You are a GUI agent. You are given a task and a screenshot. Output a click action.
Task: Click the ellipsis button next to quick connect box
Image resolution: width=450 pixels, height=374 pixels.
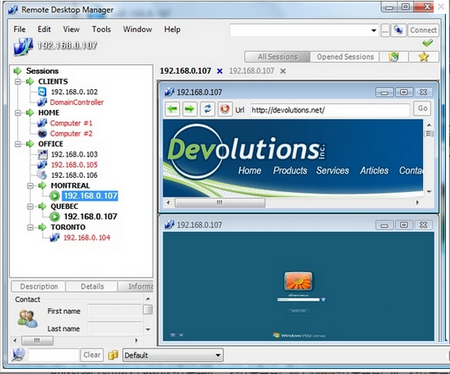[385, 30]
